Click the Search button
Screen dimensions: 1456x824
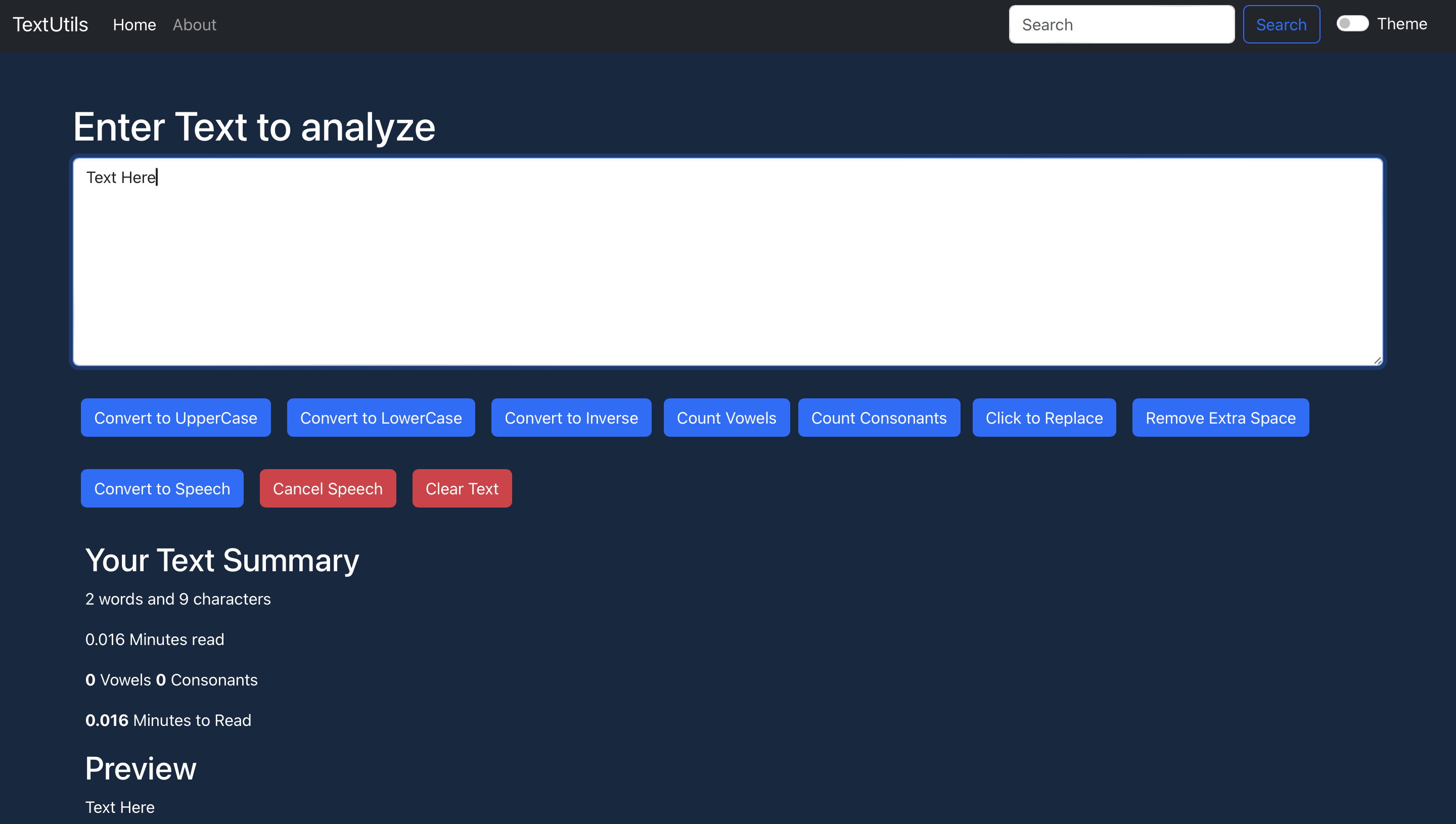[1283, 24]
